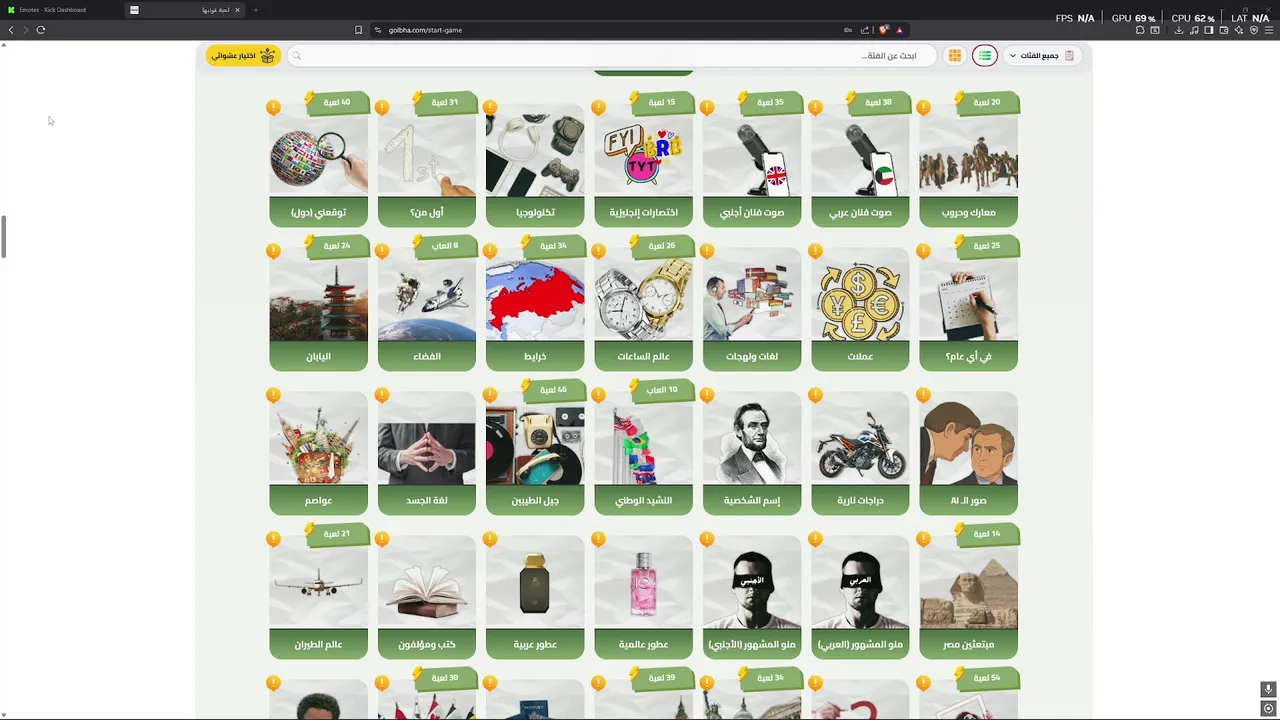This screenshot has height=720, width=1280.
Task: Select the إسم الشخصية category card
Action: click(x=752, y=452)
